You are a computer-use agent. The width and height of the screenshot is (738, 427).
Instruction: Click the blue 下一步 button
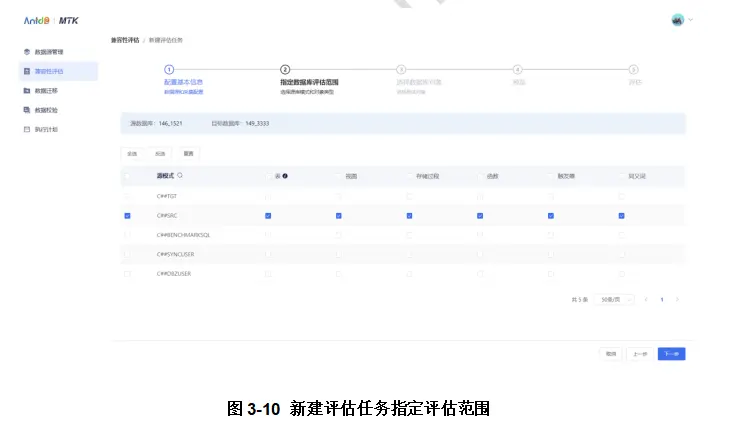(671, 354)
